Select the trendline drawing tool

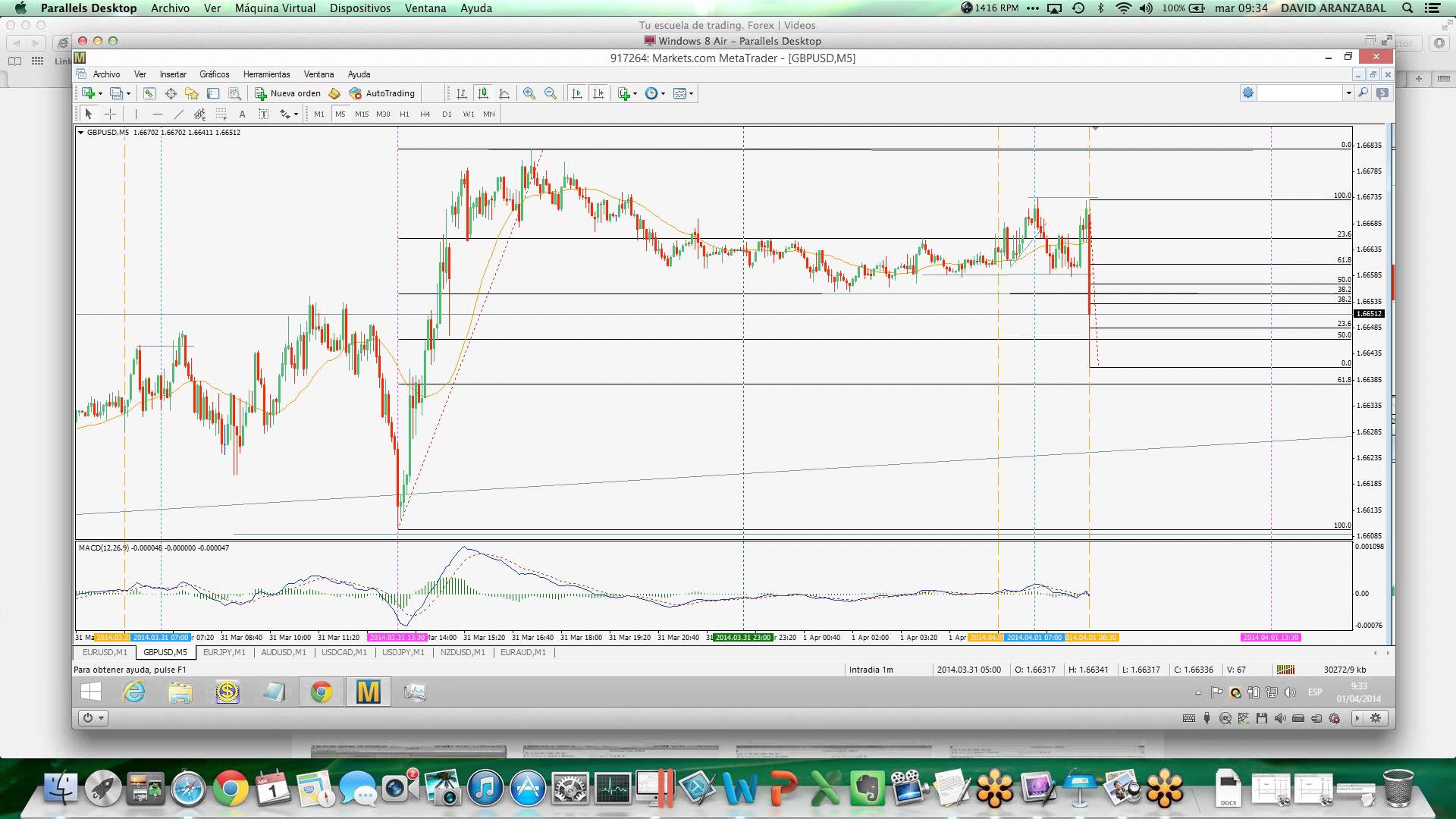pos(179,114)
